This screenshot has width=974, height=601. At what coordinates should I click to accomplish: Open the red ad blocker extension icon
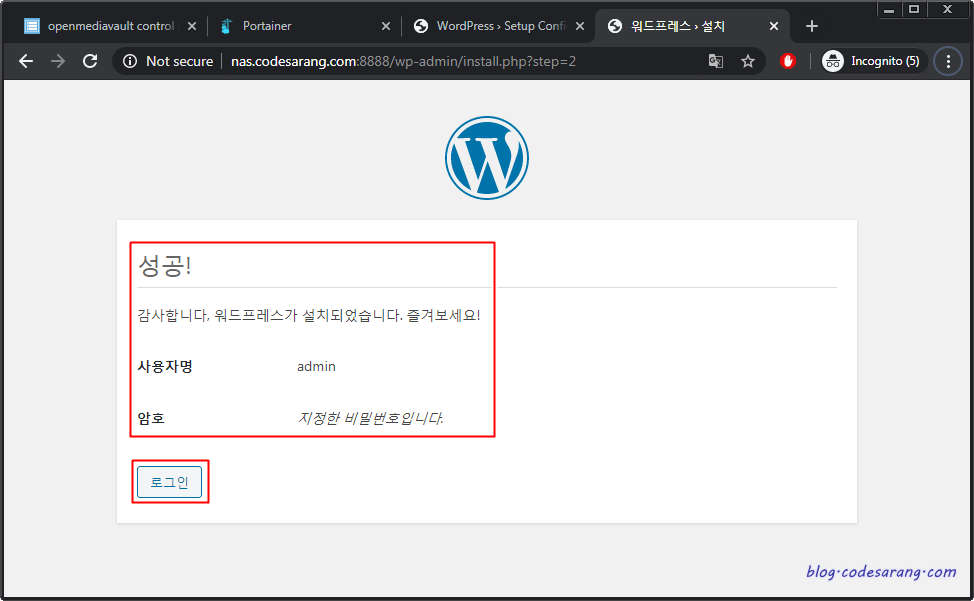click(788, 61)
